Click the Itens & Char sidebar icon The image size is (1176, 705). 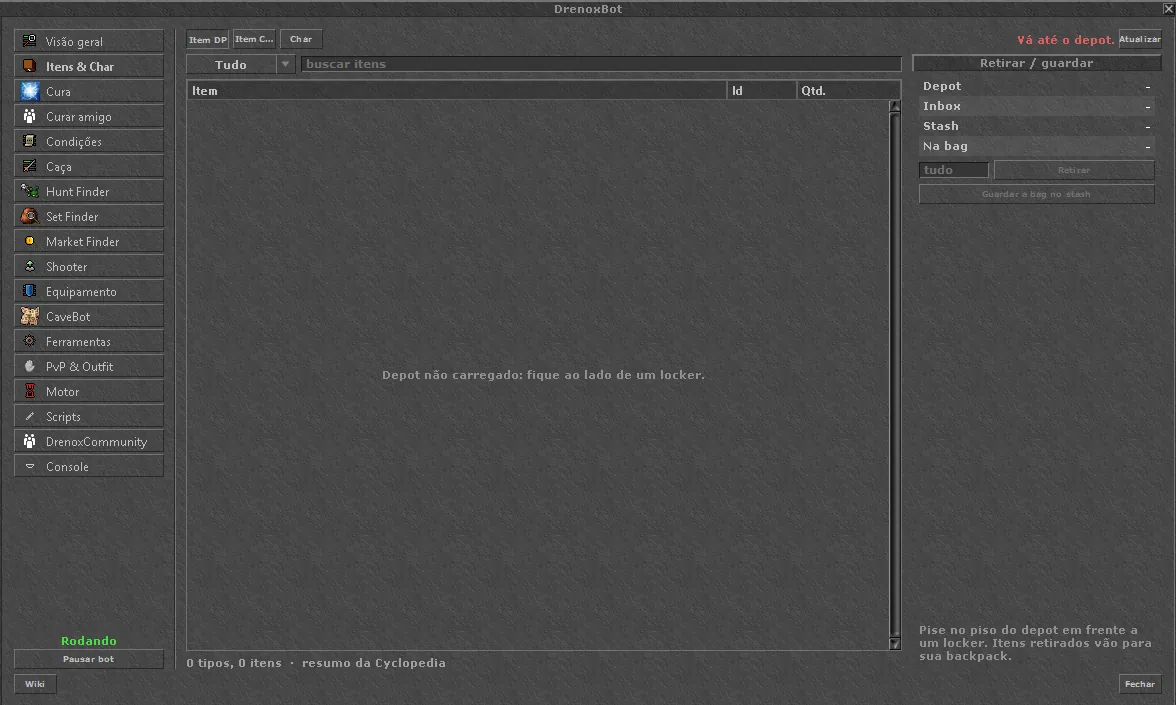[29, 66]
